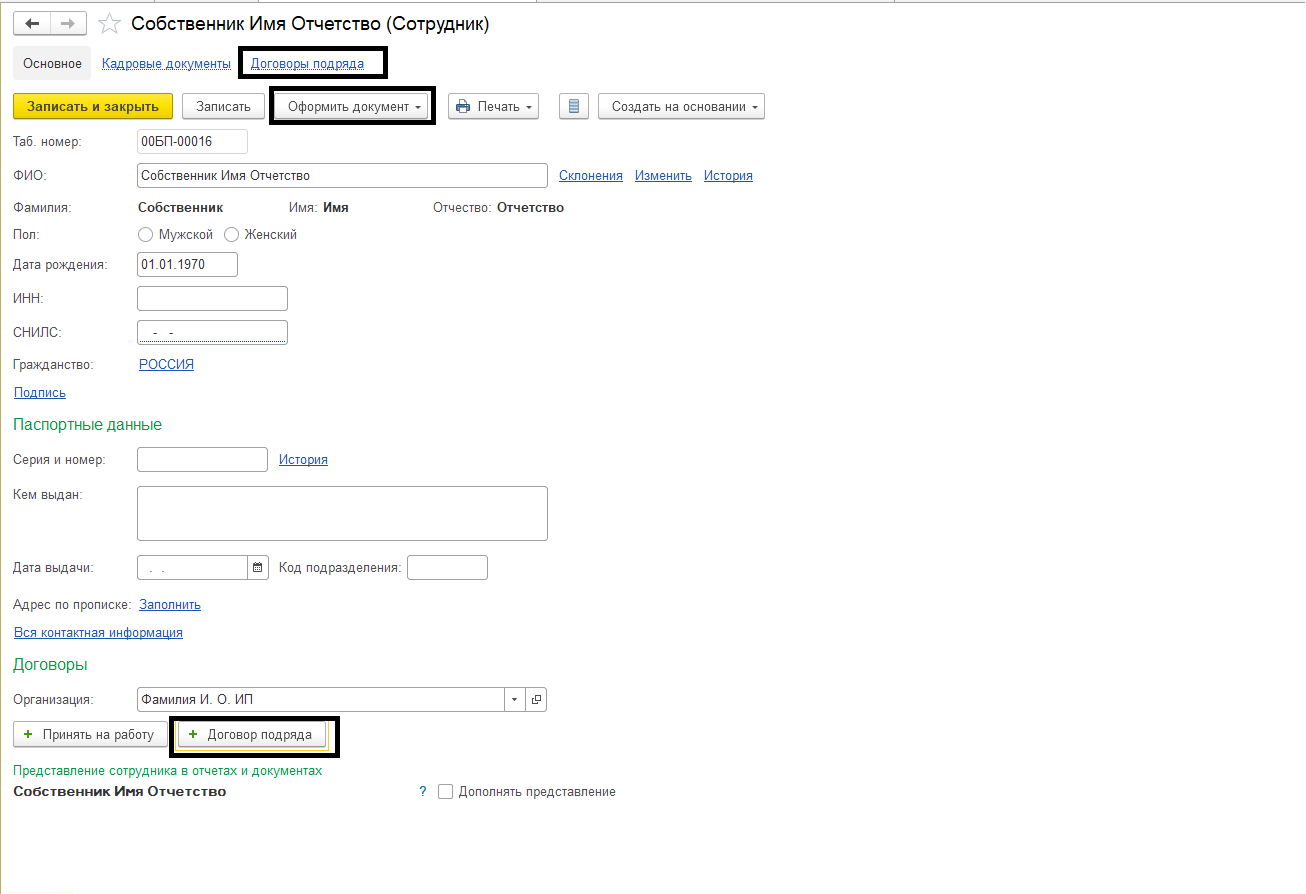The image size is (1306, 894).
Task: Click the Принять на работу button
Action: pyautogui.click(x=89, y=735)
